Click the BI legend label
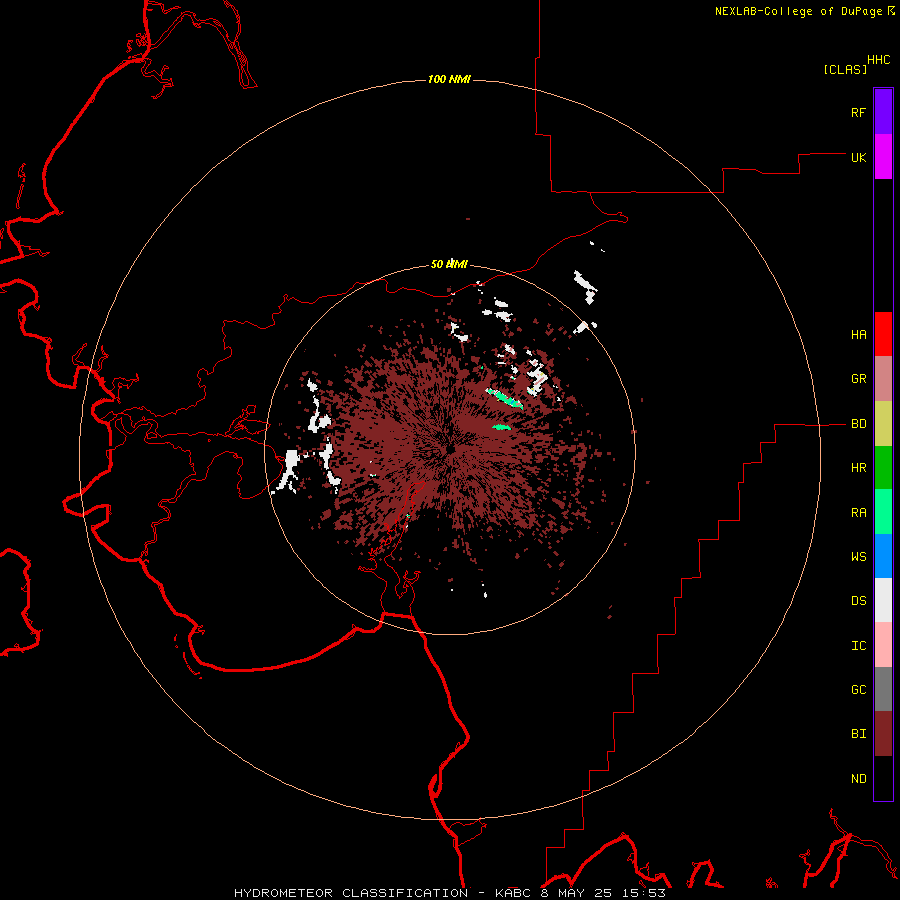The height and width of the screenshot is (900, 900). [858, 734]
